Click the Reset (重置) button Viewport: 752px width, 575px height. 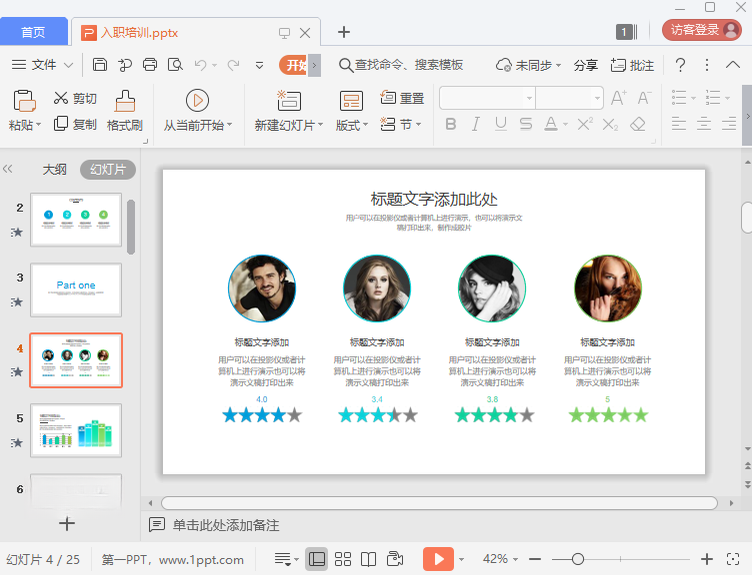click(402, 98)
